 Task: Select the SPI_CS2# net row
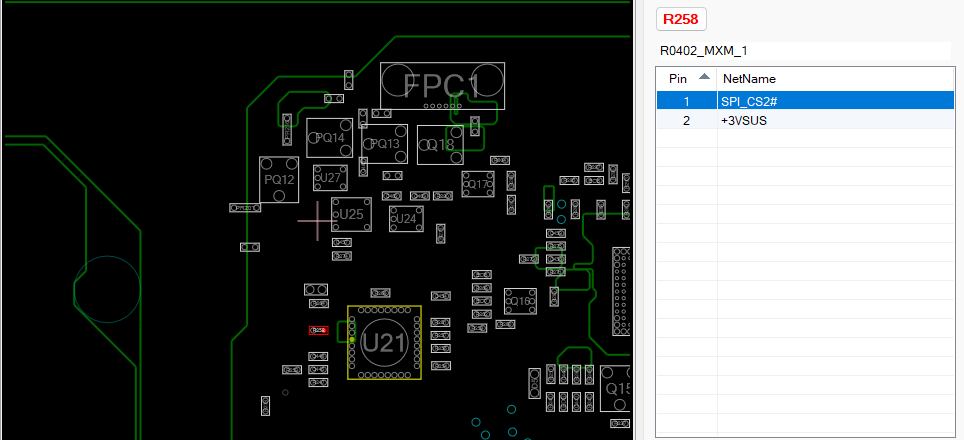pos(805,100)
